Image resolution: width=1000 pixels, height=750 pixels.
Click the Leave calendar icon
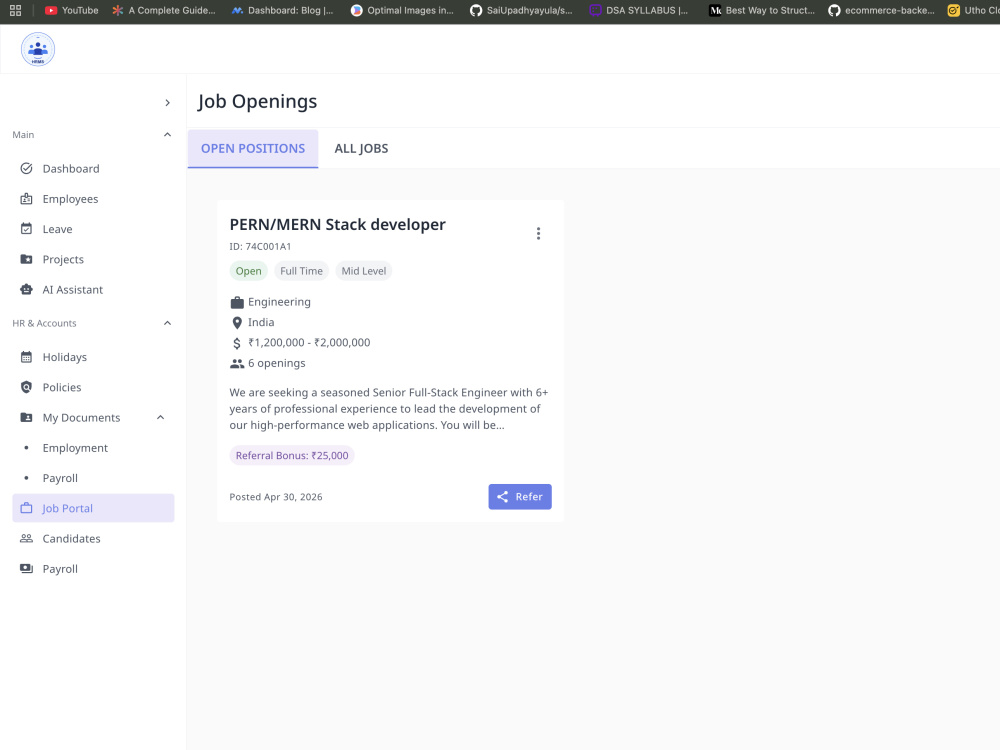[26, 229]
